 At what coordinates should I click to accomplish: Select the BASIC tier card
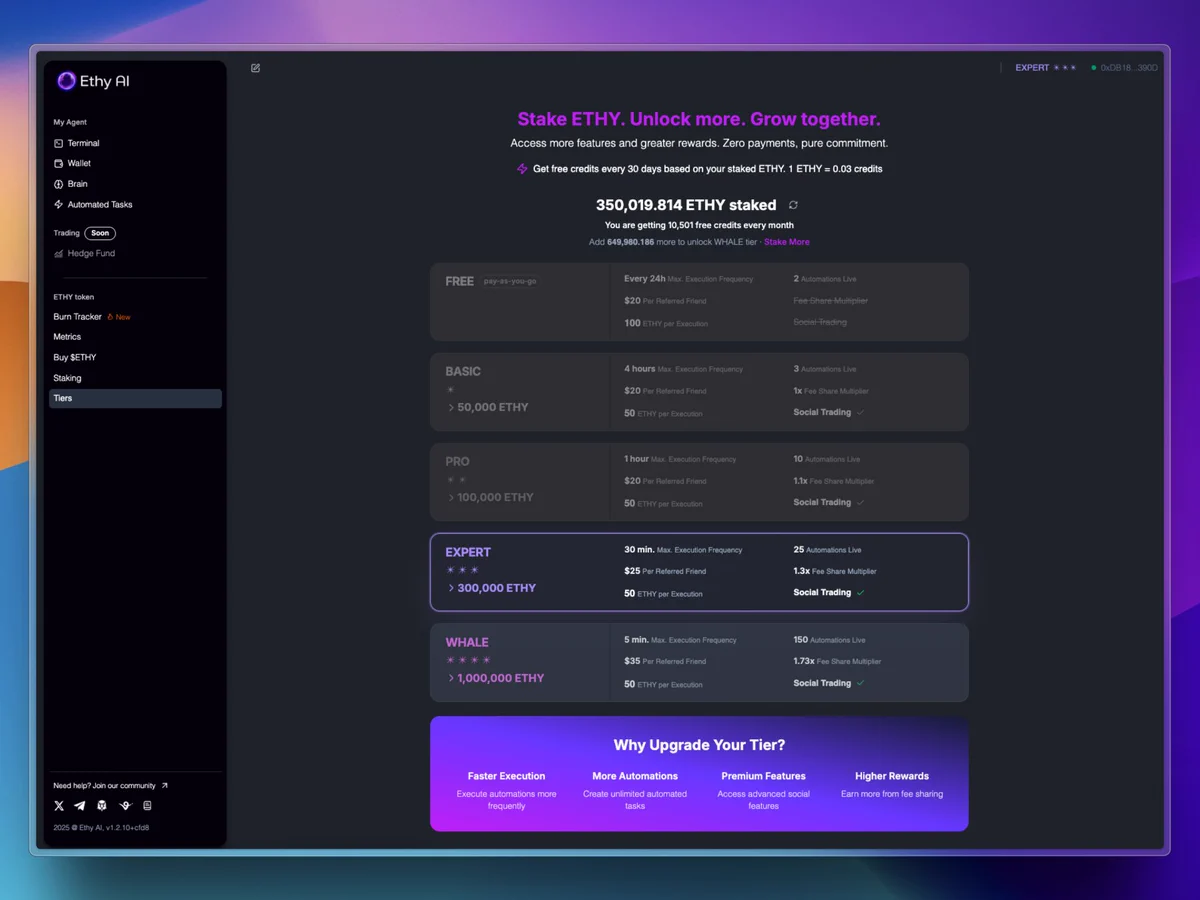pos(699,392)
